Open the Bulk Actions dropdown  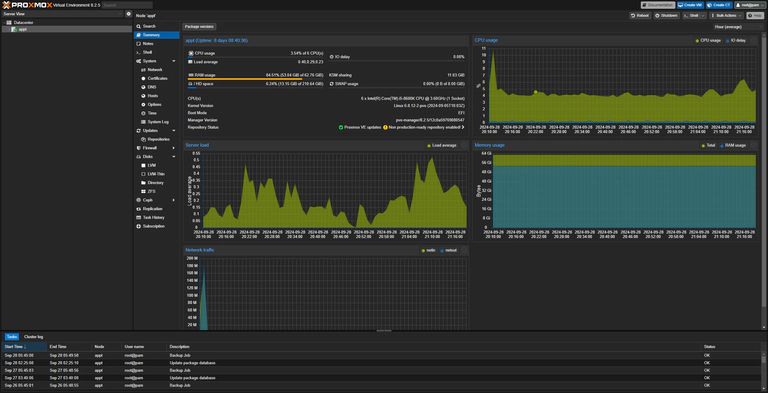[726, 16]
